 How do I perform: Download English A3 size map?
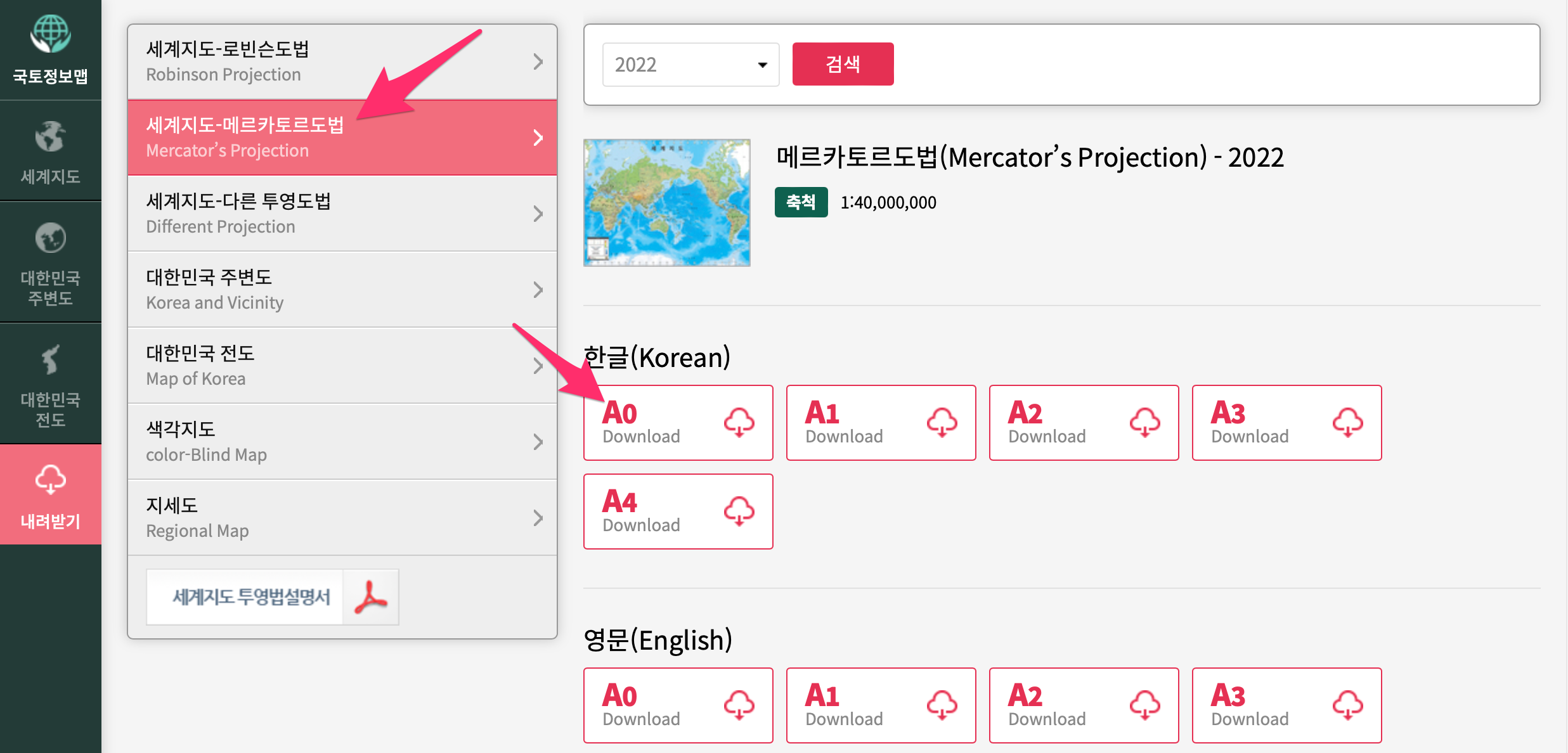(1286, 705)
